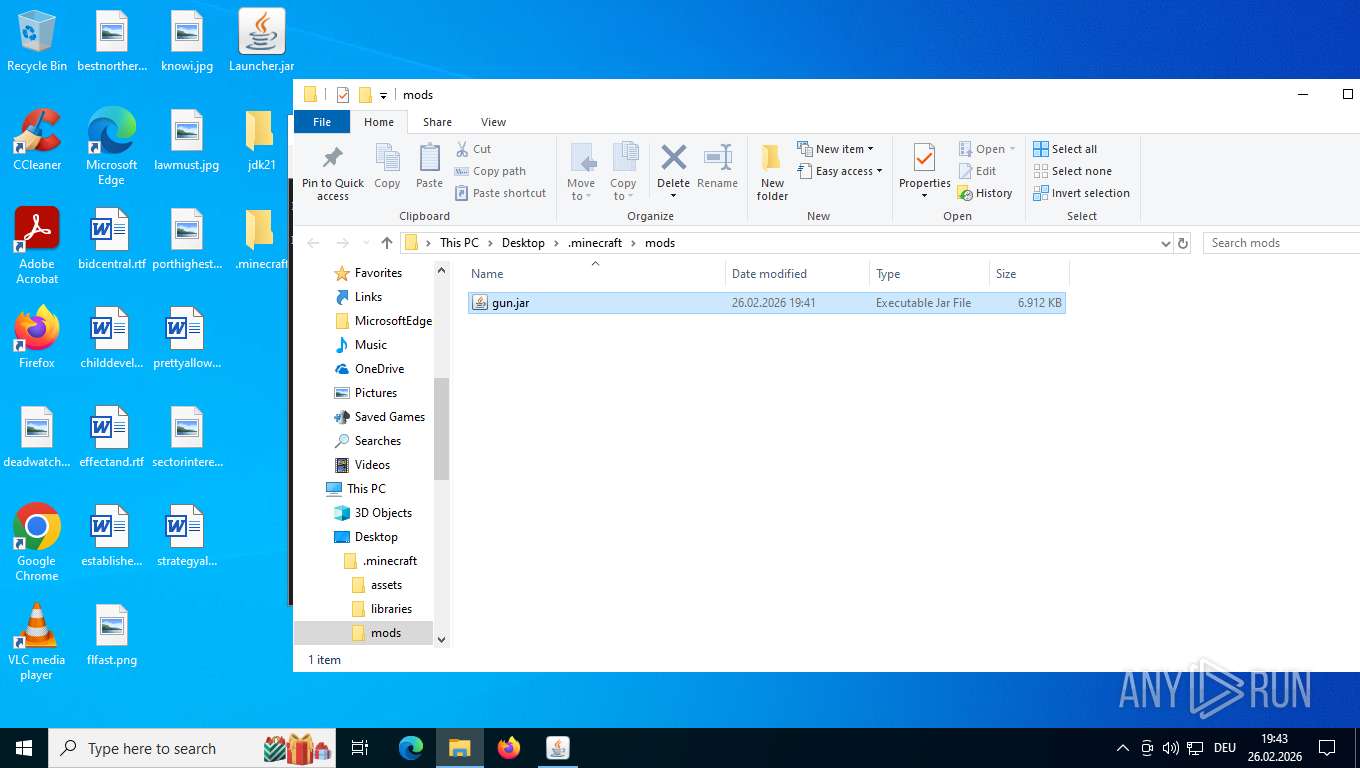
Task: Select the gun.jar file
Action: coord(767,302)
